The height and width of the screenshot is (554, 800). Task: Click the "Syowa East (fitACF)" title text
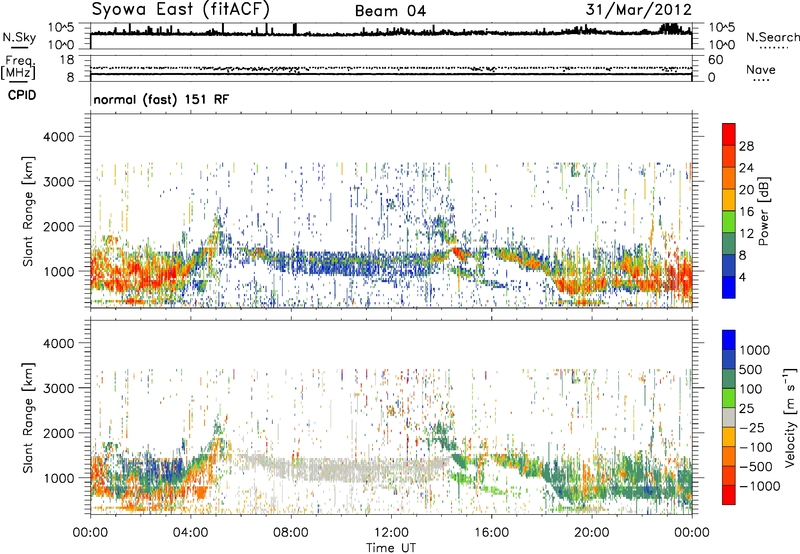coord(181,9)
